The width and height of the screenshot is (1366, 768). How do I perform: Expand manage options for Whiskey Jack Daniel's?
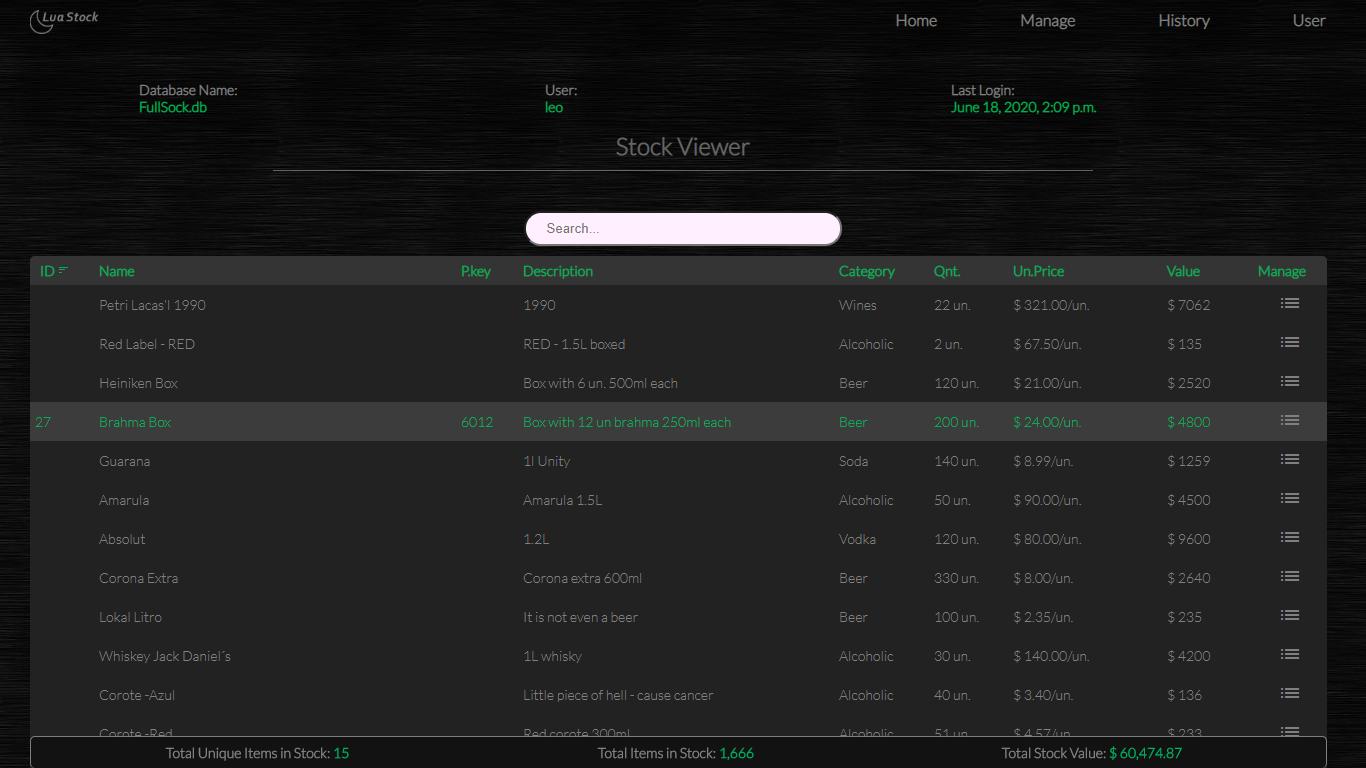1289,655
